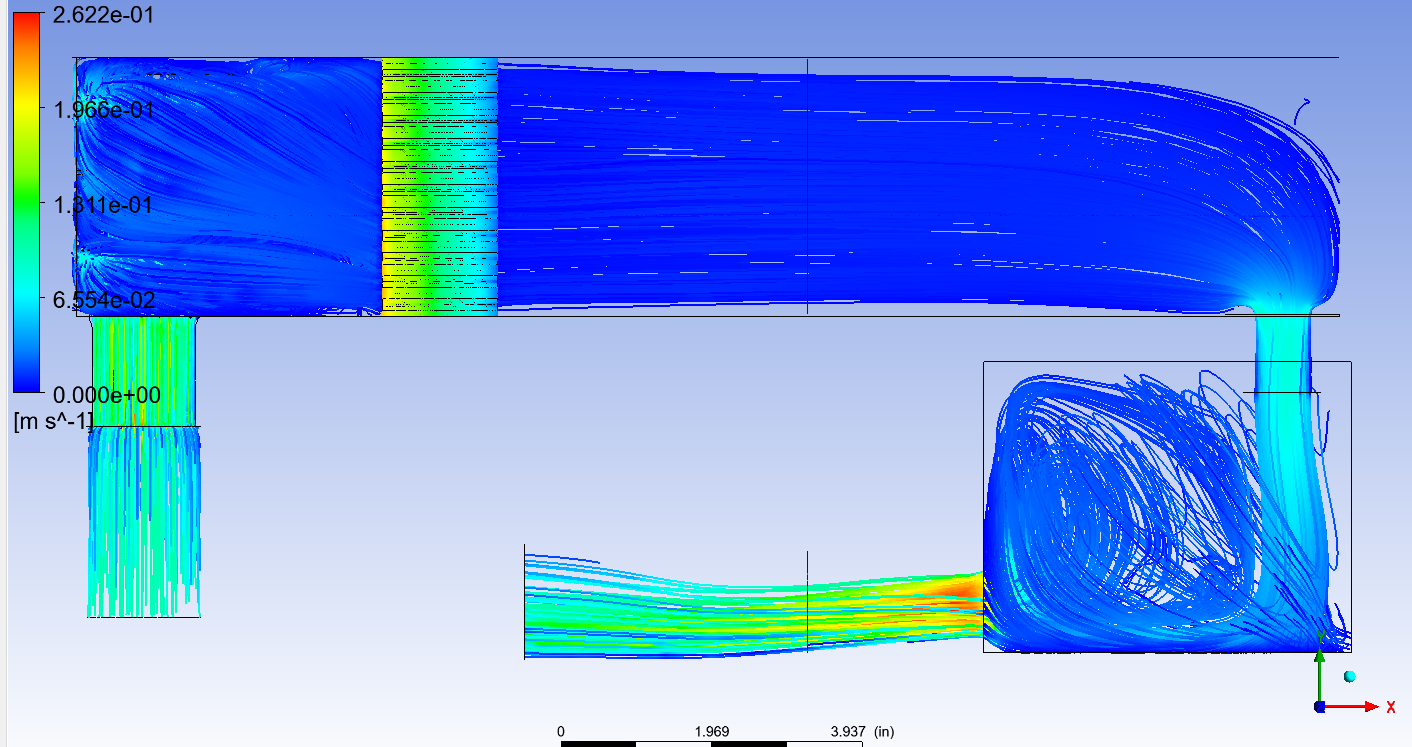Click the (in) unit on scale ruler
This screenshot has width=1412, height=747.
tap(883, 732)
